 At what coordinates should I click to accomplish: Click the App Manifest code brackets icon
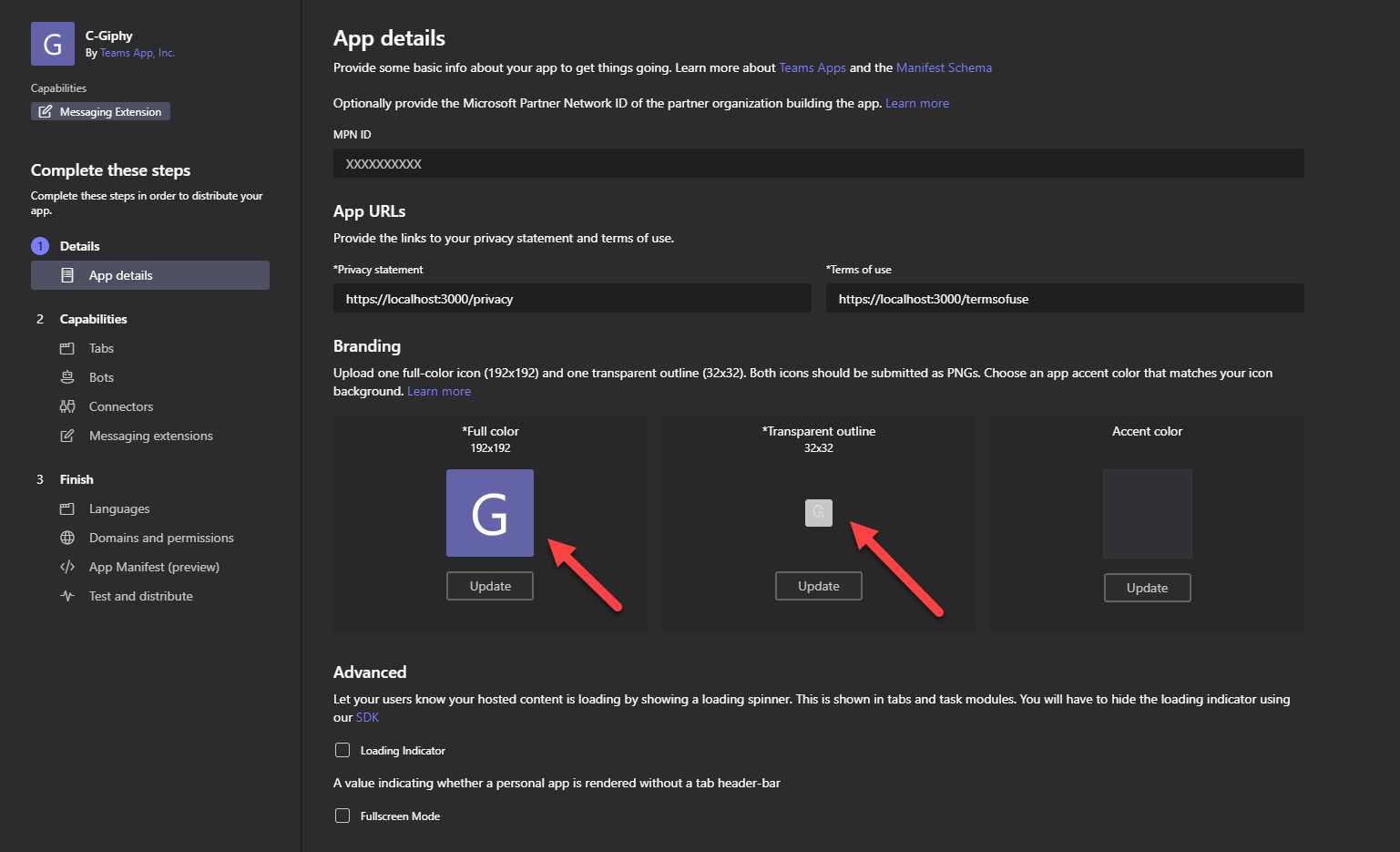tap(67, 567)
